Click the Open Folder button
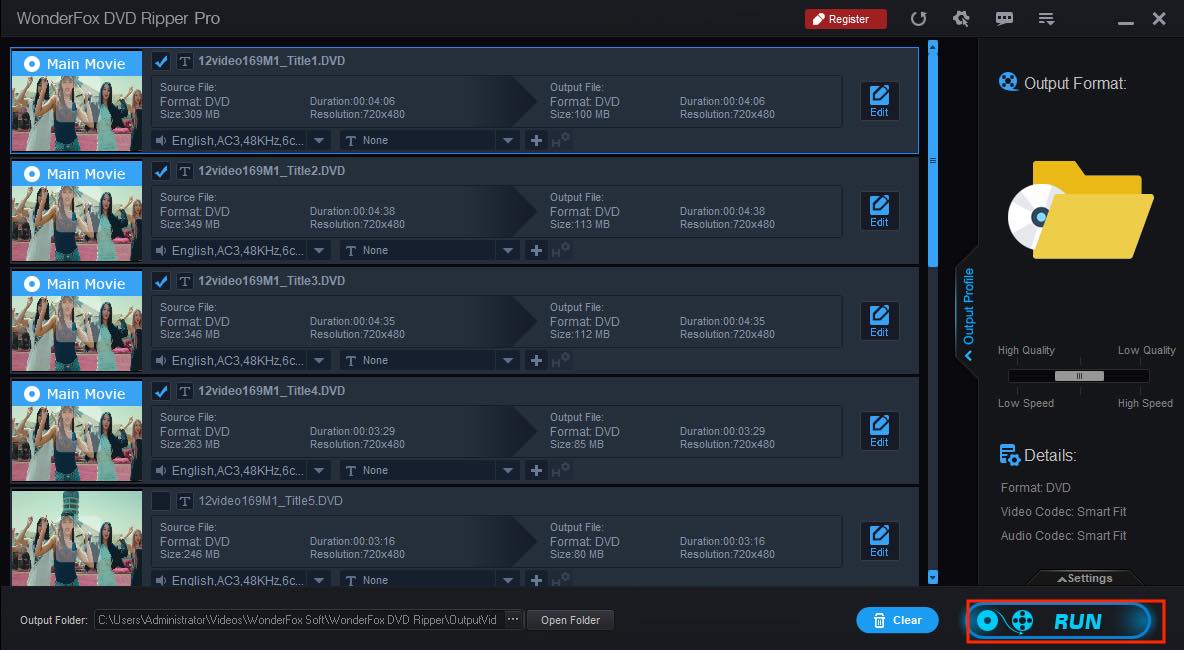 pos(570,620)
